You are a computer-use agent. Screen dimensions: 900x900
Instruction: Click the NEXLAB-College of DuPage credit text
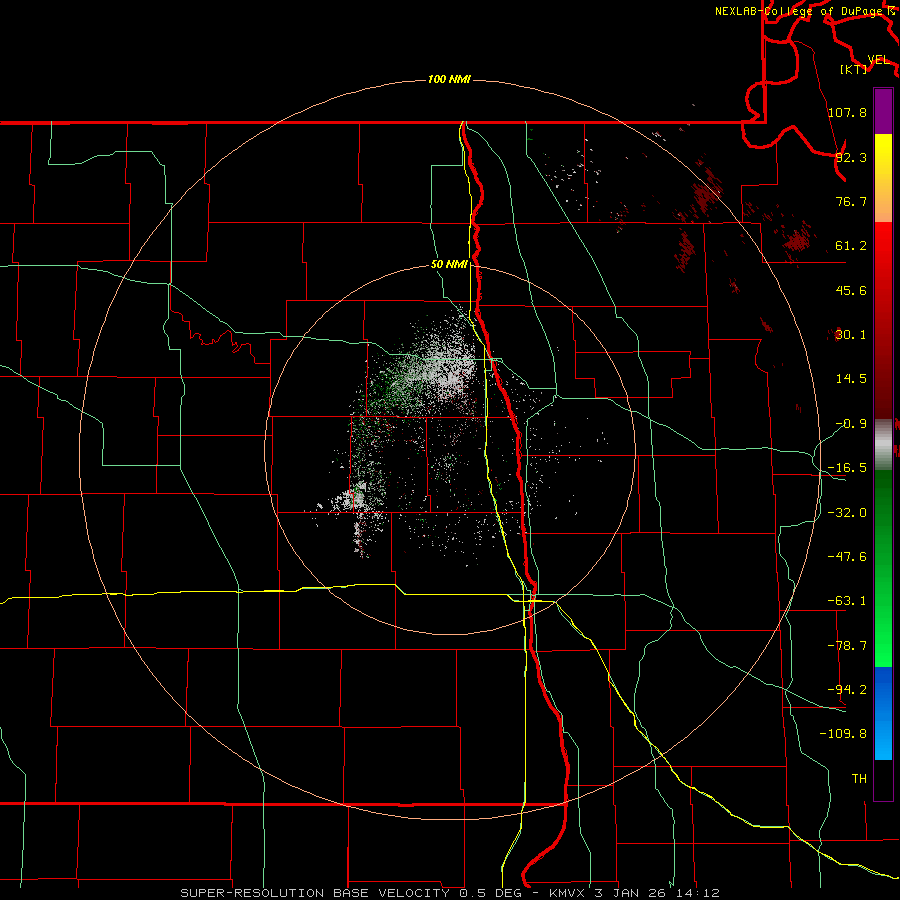[800, 11]
